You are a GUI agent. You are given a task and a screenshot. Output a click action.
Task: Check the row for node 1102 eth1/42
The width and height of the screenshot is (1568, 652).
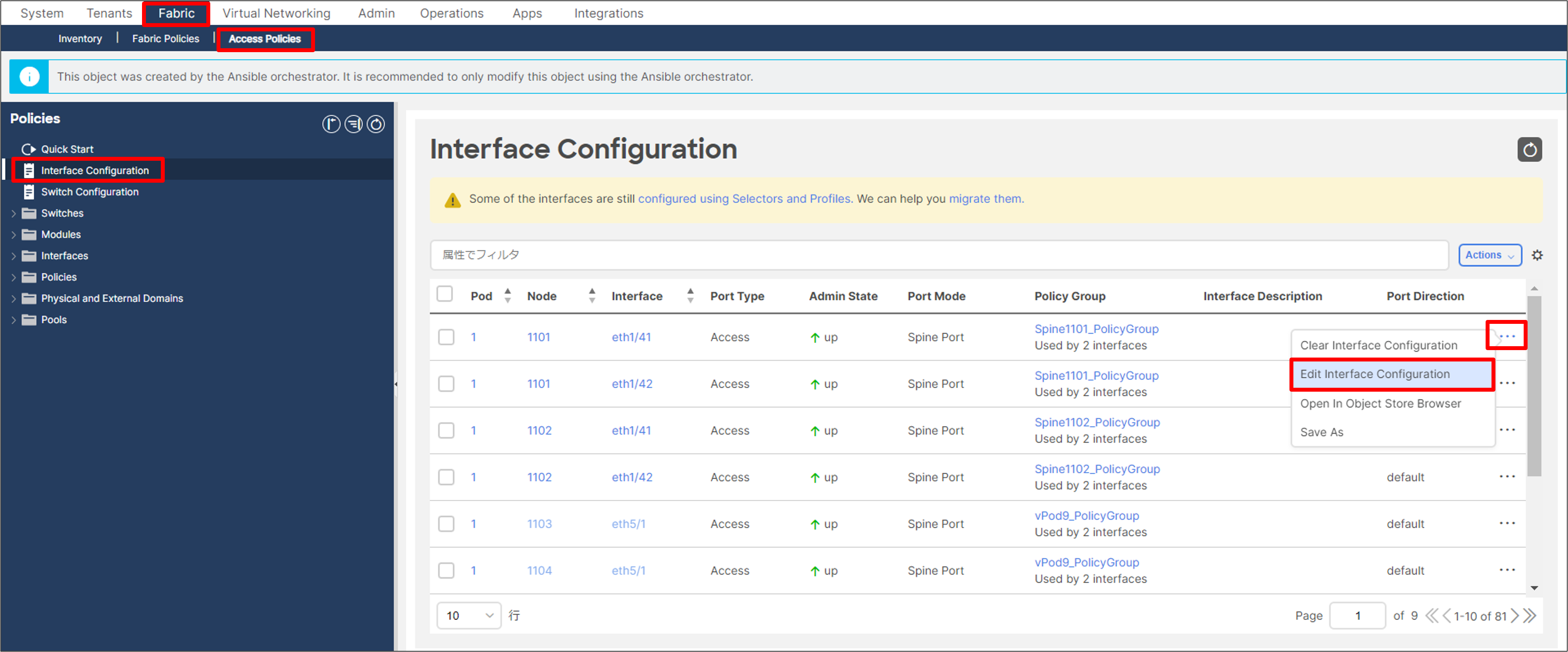click(446, 478)
